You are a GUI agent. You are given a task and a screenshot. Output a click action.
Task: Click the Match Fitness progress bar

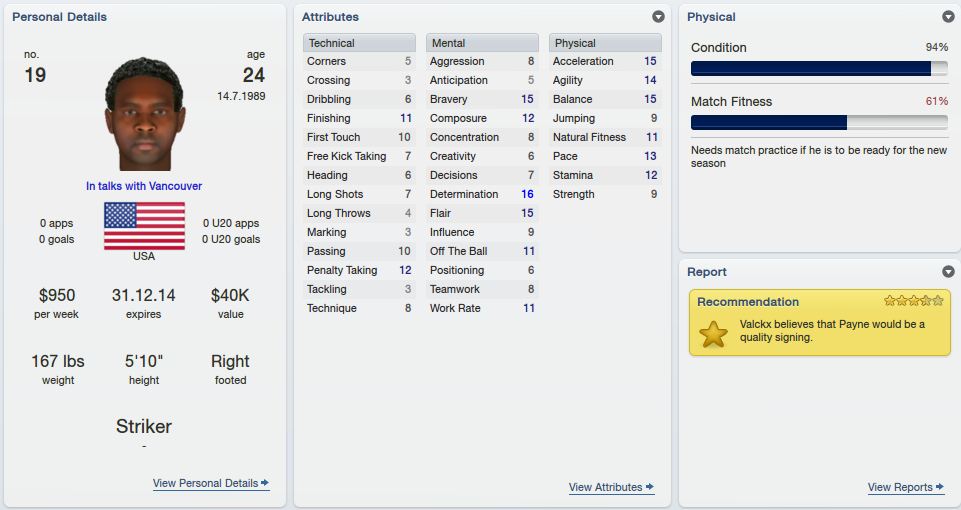(819, 123)
